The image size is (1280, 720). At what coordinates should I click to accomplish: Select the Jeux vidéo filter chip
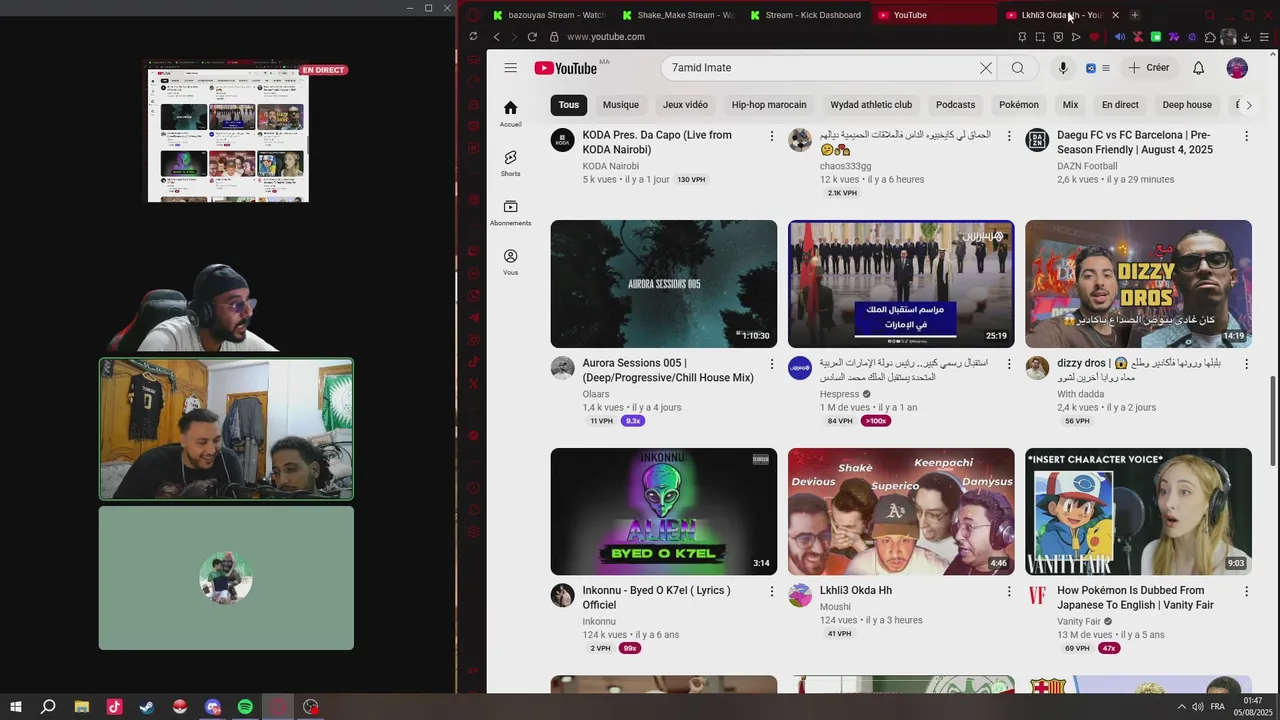tap(685, 105)
